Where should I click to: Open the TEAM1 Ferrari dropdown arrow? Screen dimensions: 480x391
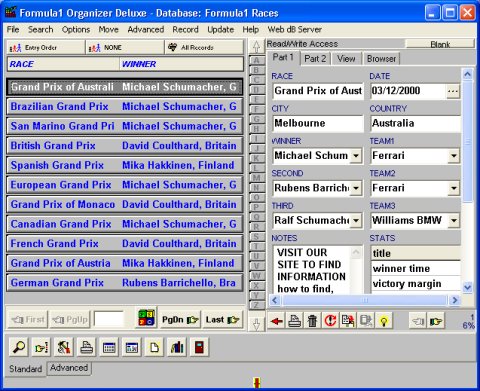453,156
